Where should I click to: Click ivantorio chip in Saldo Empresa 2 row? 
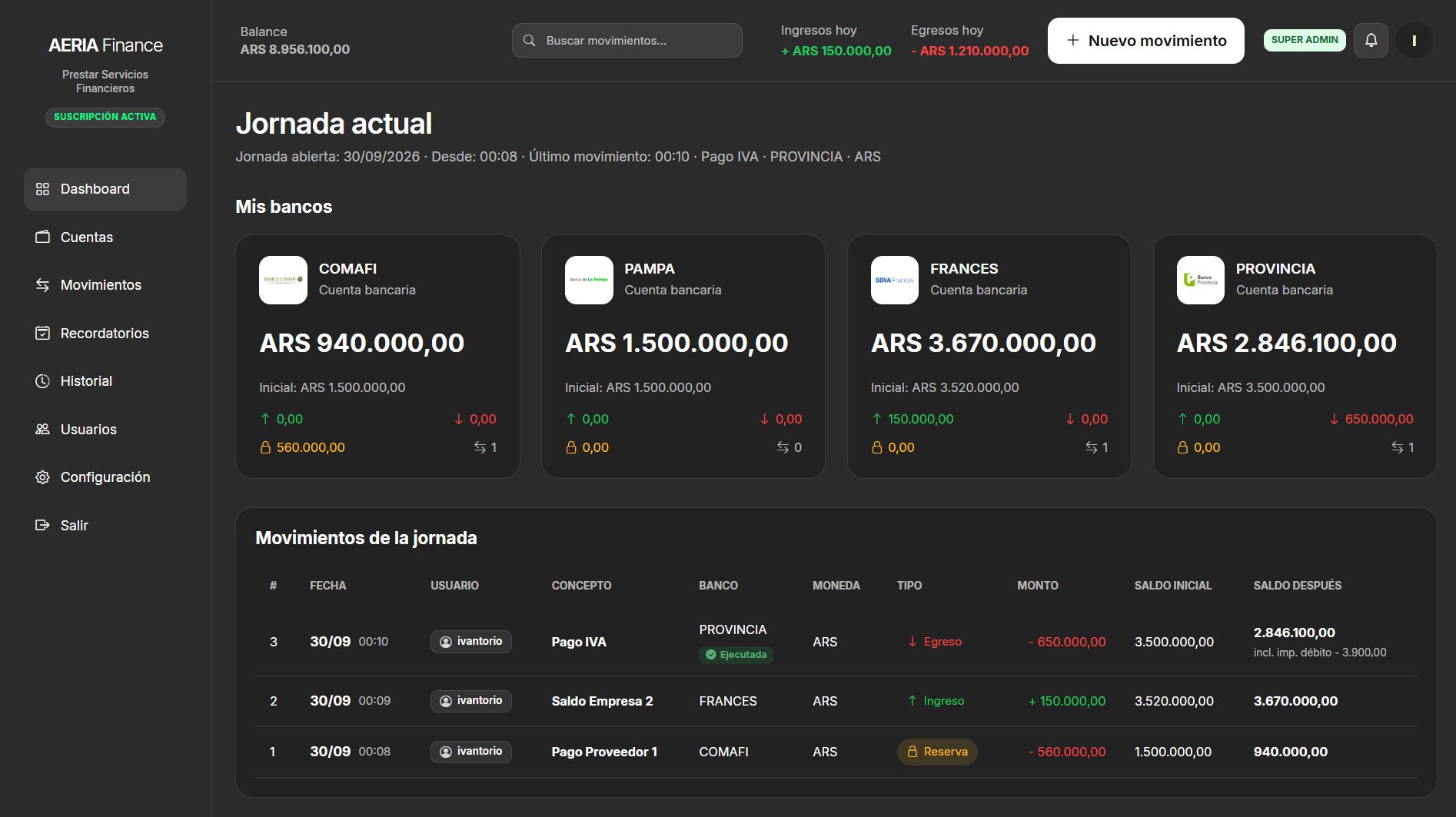470,701
